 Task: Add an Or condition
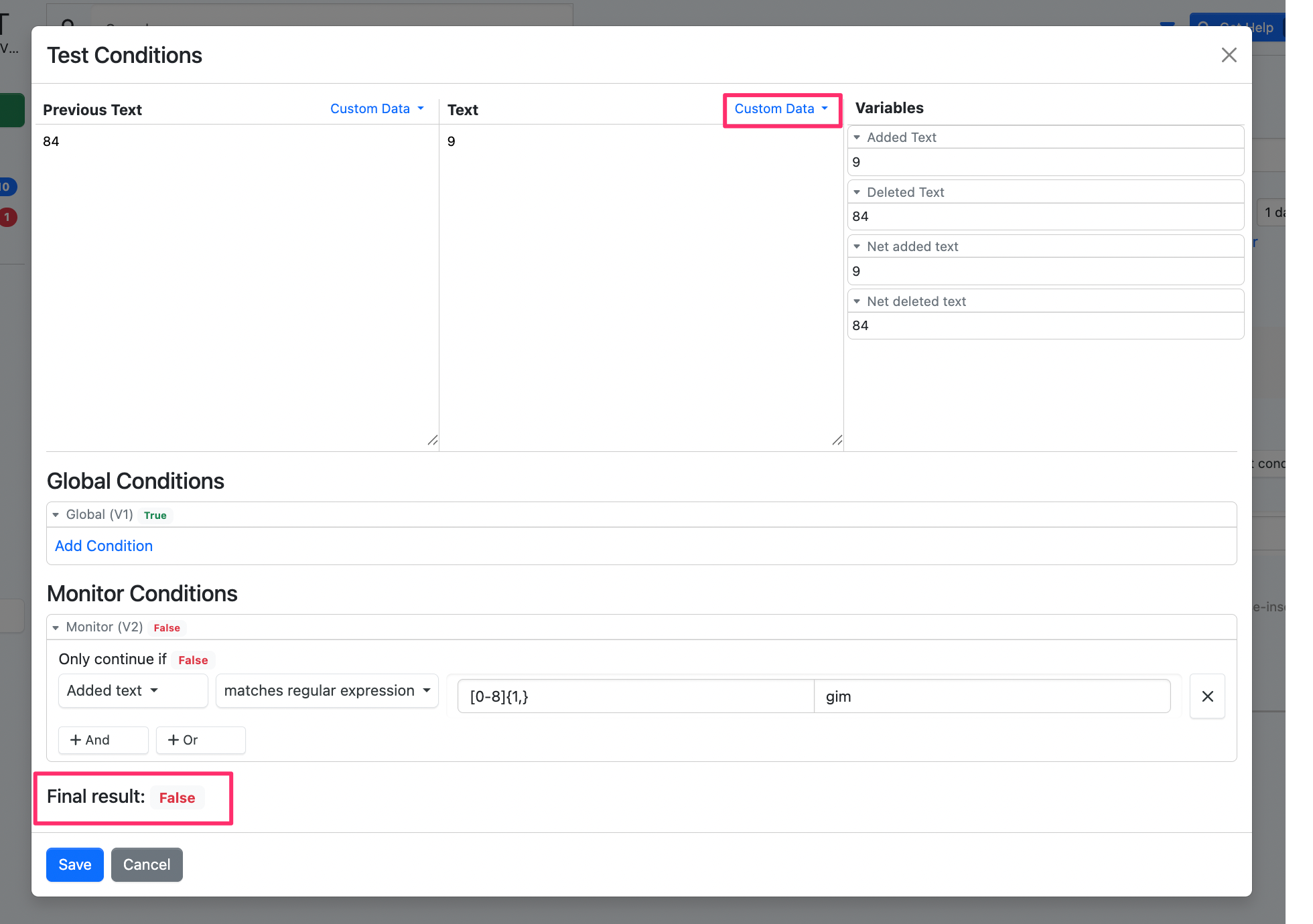tap(200, 740)
